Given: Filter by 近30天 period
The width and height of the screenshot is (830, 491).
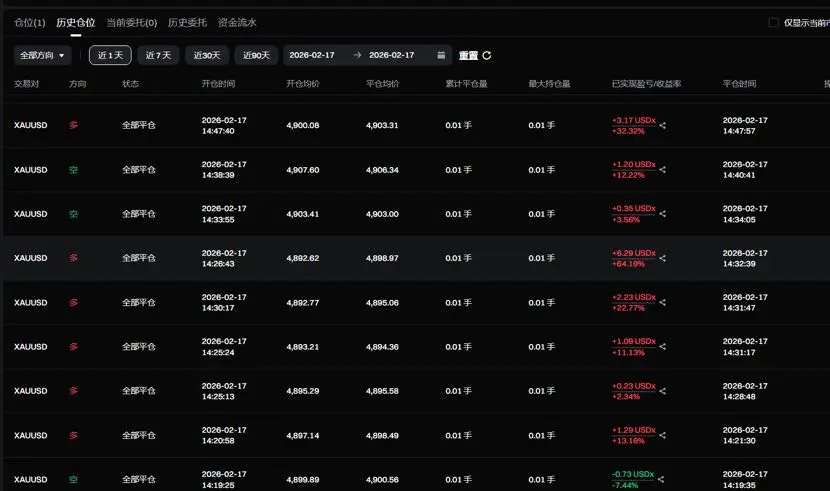Looking at the screenshot, I should (207, 55).
